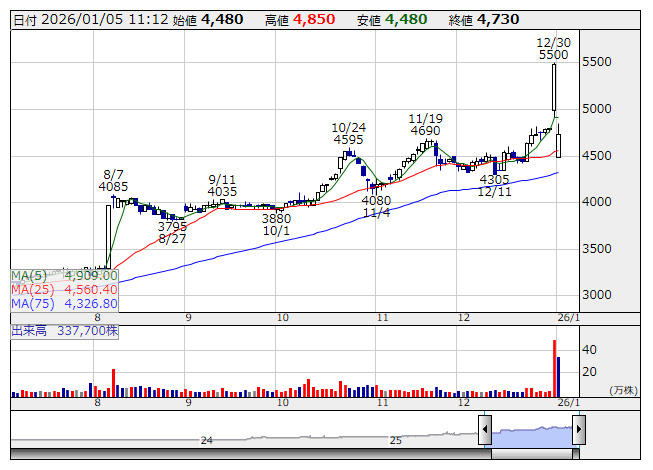Click the 3000 price axis label

click(597, 295)
